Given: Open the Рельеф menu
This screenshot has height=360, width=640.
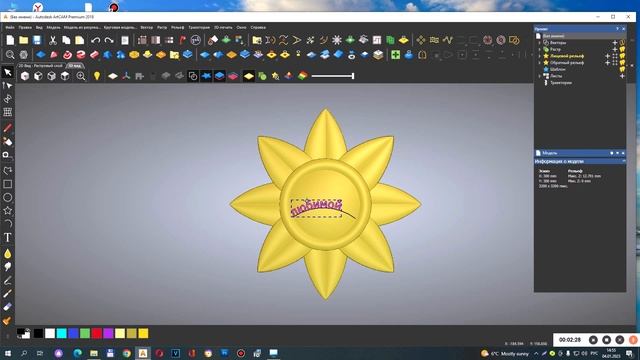Looking at the screenshot, I should tap(177, 27).
